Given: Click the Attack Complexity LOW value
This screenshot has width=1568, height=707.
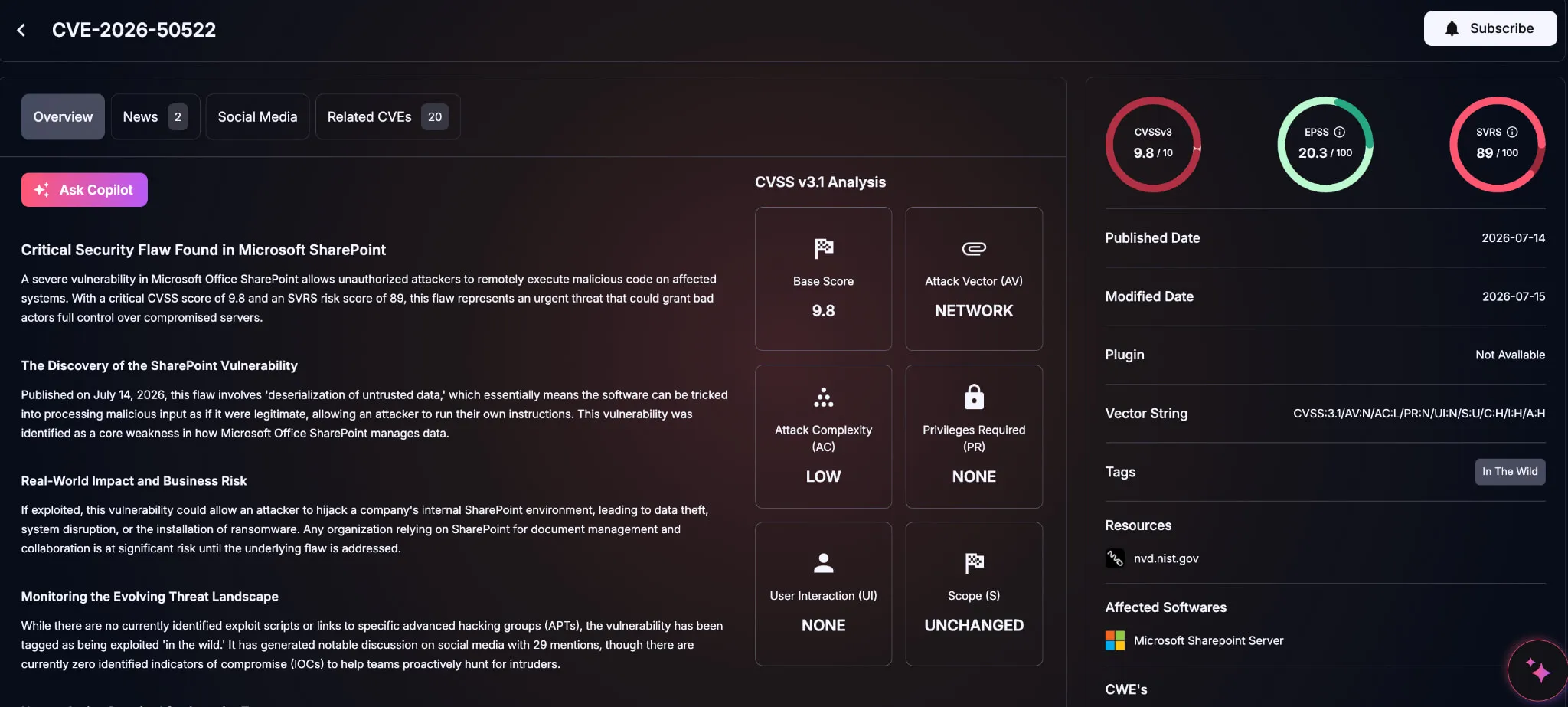Looking at the screenshot, I should 823,476.
